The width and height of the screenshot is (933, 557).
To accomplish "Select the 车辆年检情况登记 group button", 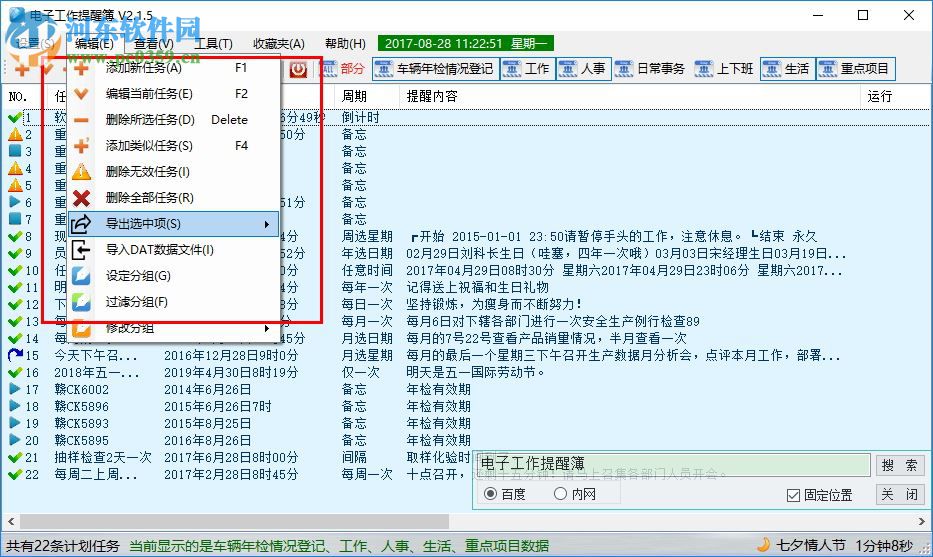I will coord(436,69).
